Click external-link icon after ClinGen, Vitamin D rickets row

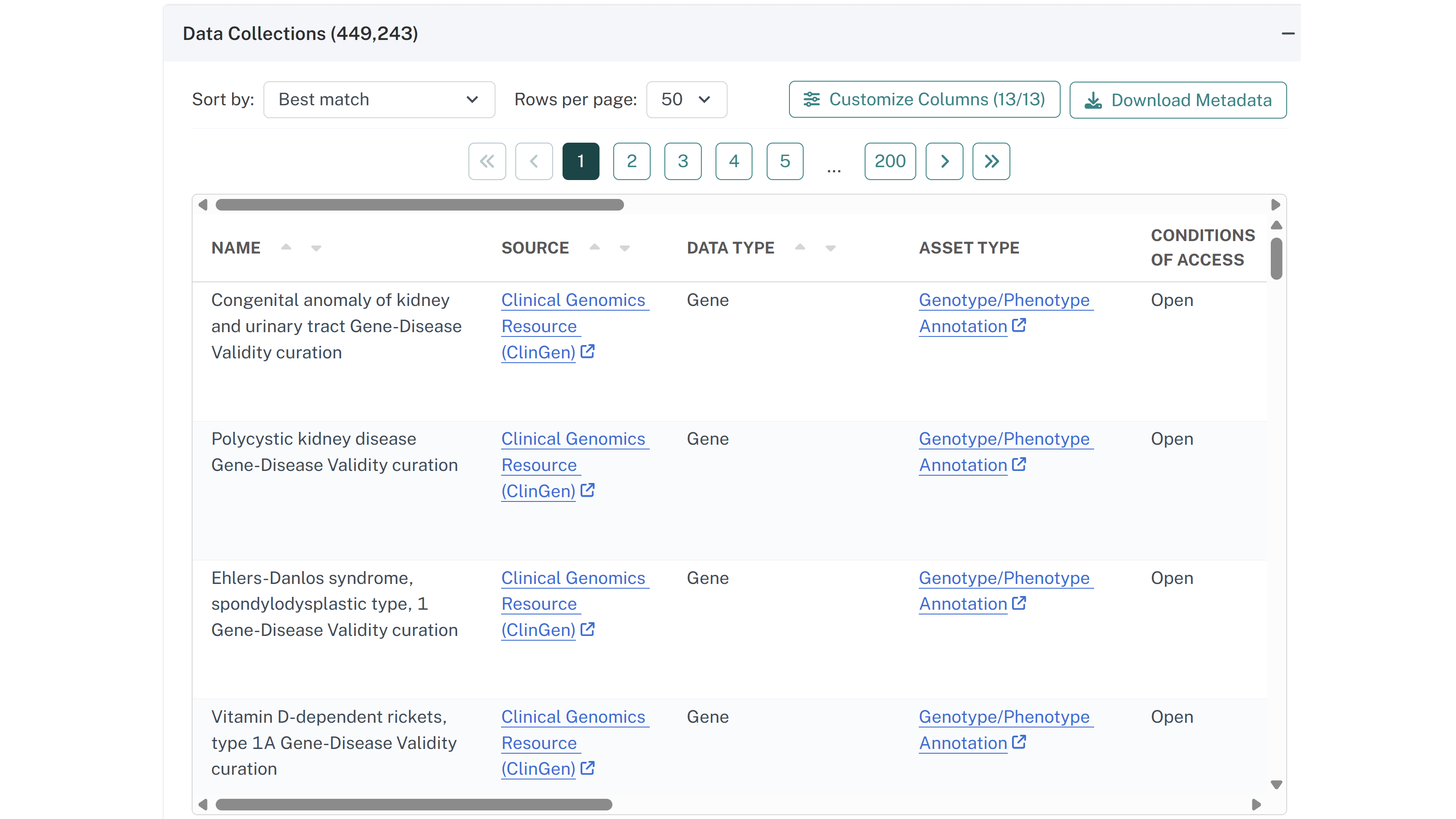(x=588, y=768)
